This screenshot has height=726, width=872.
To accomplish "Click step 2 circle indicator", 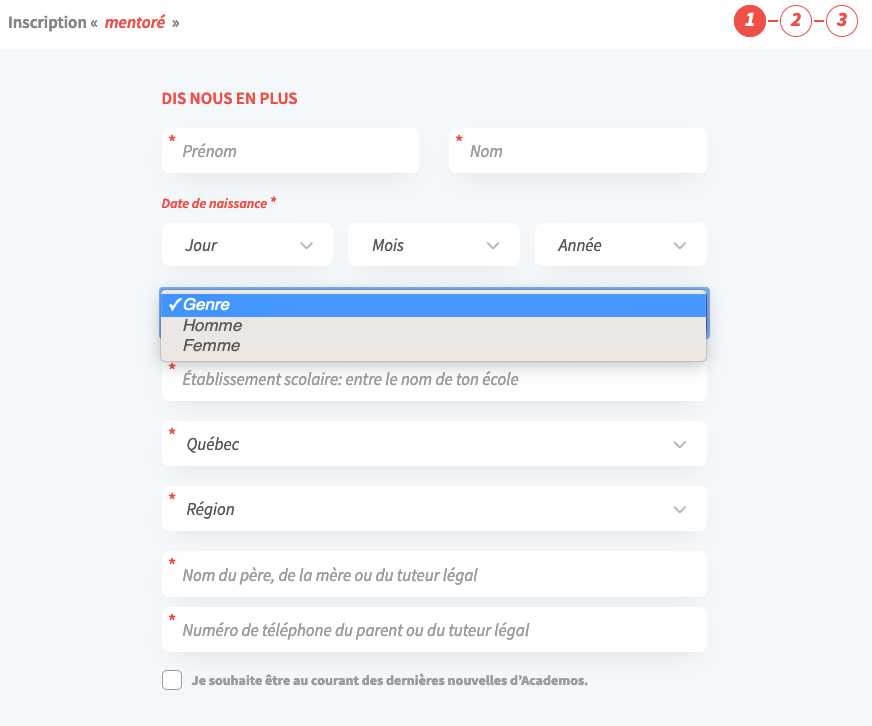I will coord(796,21).
